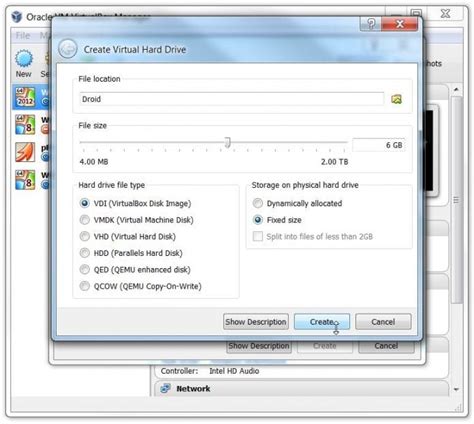The width and height of the screenshot is (474, 424).
Task: Click the file size slider handle
Action: tap(227, 142)
